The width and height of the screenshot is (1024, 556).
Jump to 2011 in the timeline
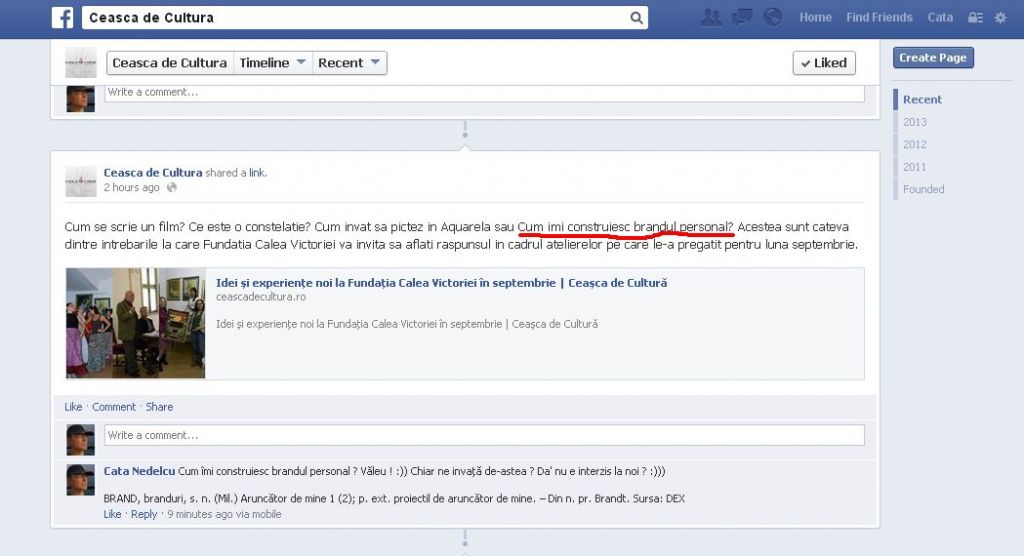pos(914,167)
